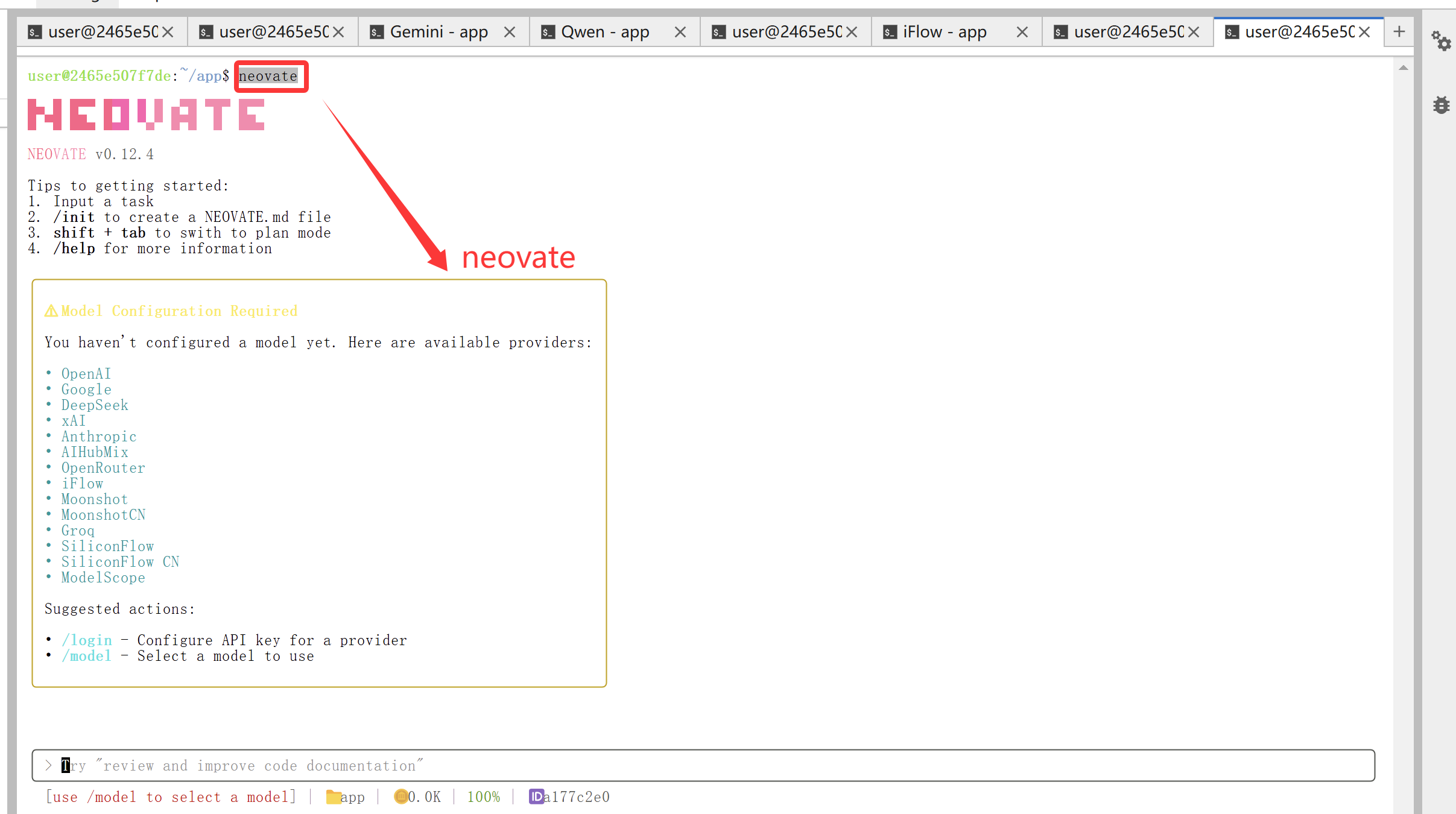Screen dimensions: 1456x814
Task: Close the Qwen - app tab
Action: pyautogui.click(x=680, y=32)
